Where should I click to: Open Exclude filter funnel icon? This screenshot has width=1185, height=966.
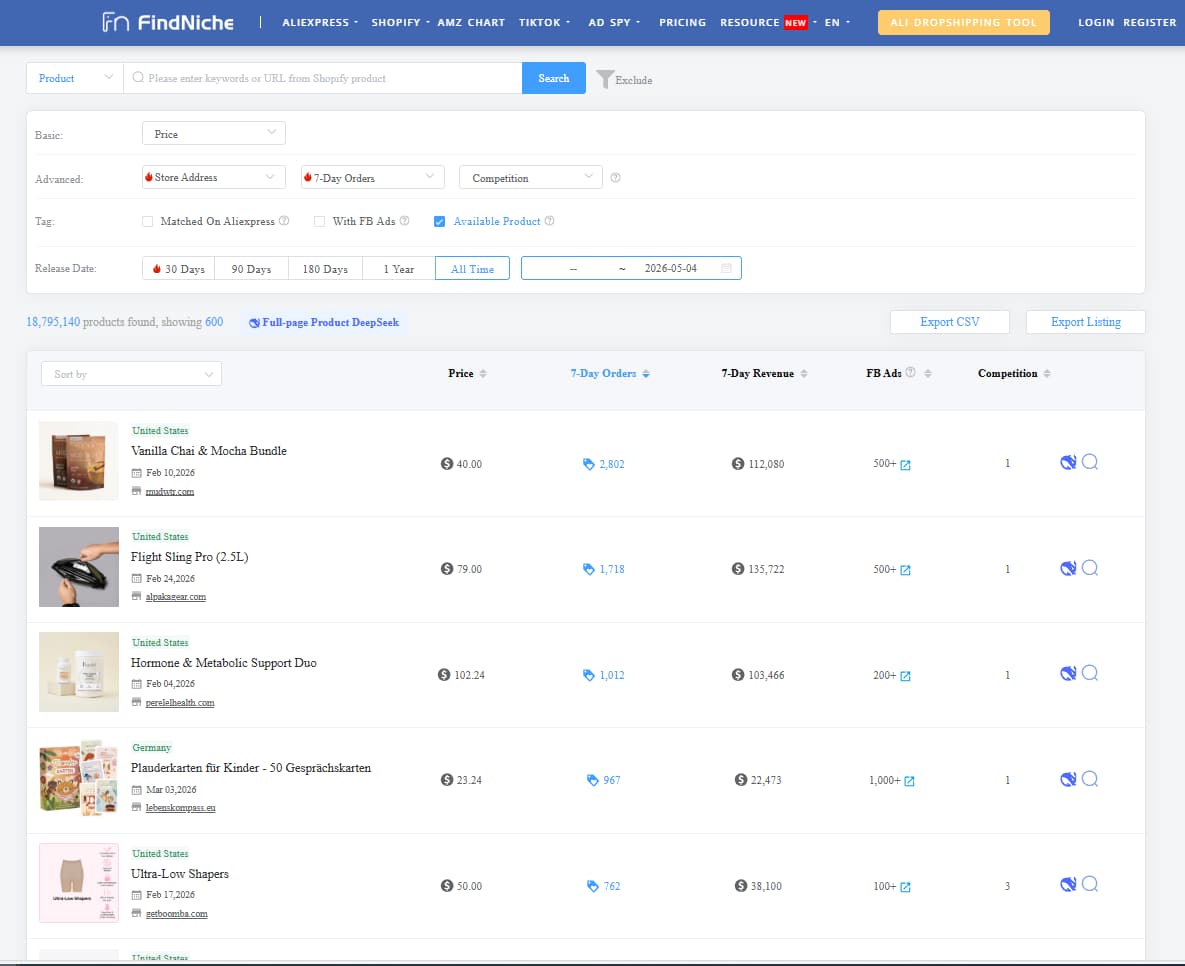[x=605, y=79]
